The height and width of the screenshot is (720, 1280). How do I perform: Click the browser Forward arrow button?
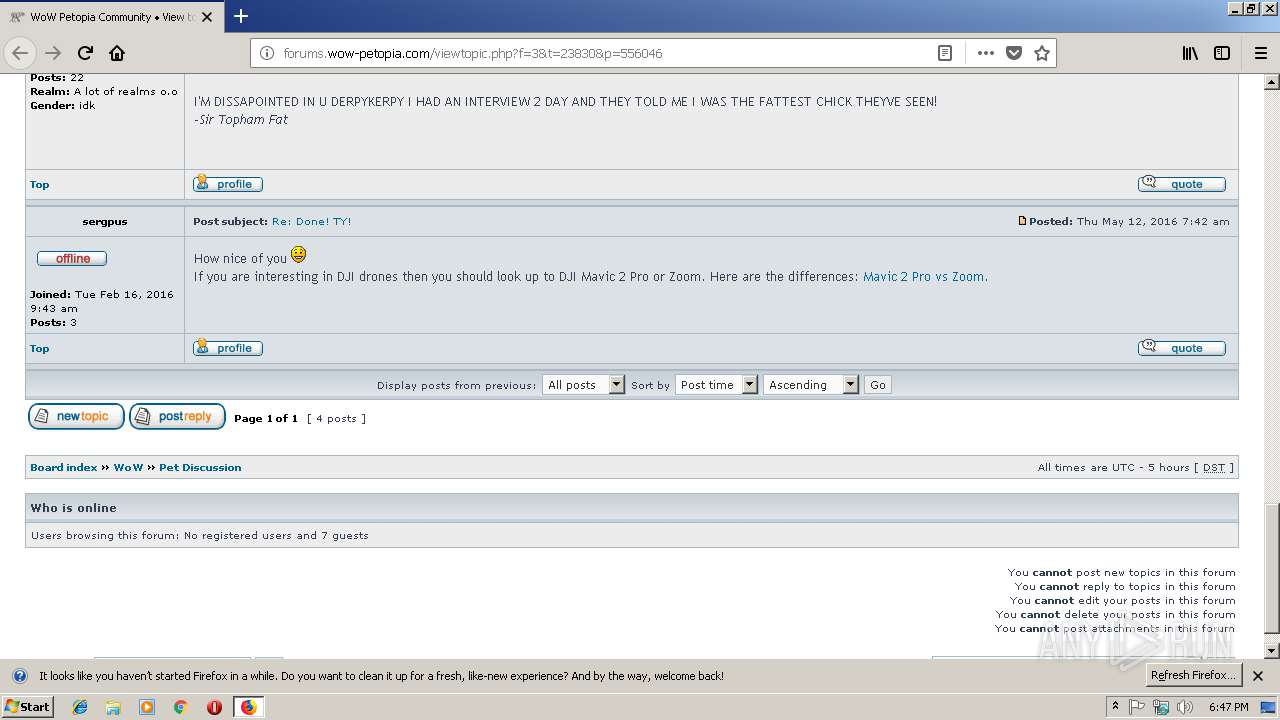point(53,53)
